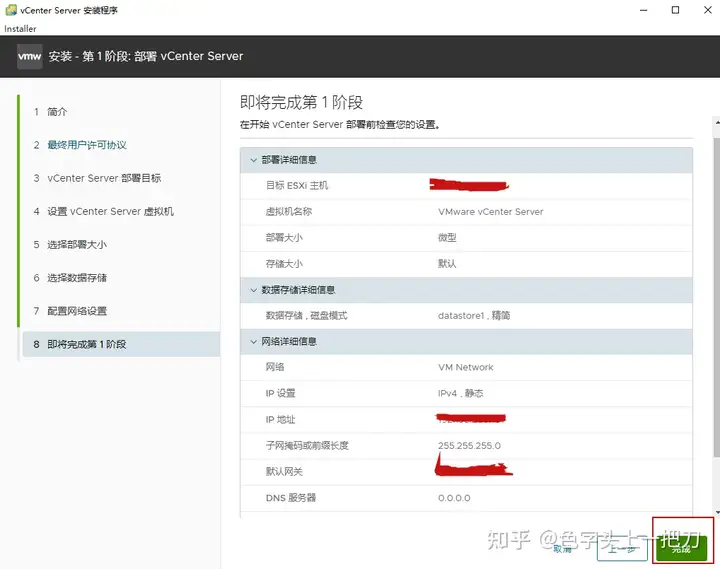This screenshot has width=720, height=569.
Task: Click the Installer menu
Action: (x=20, y=28)
